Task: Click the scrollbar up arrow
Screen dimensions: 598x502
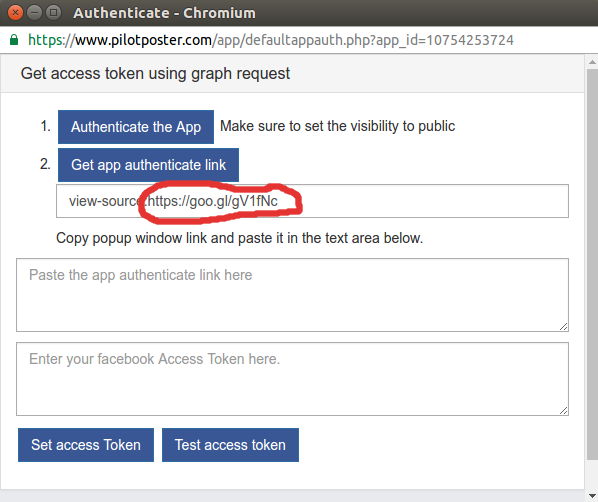Action: pos(592,62)
